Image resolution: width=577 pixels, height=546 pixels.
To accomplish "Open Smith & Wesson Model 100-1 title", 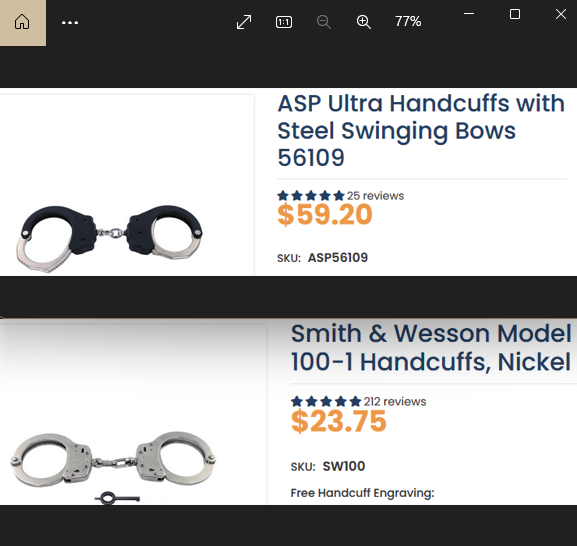I will (x=431, y=347).
